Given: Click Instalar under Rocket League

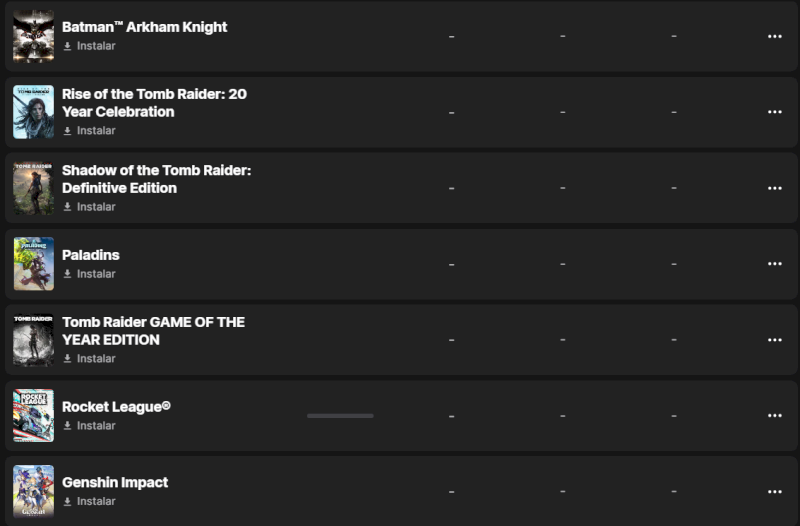Looking at the screenshot, I should (x=96, y=426).
